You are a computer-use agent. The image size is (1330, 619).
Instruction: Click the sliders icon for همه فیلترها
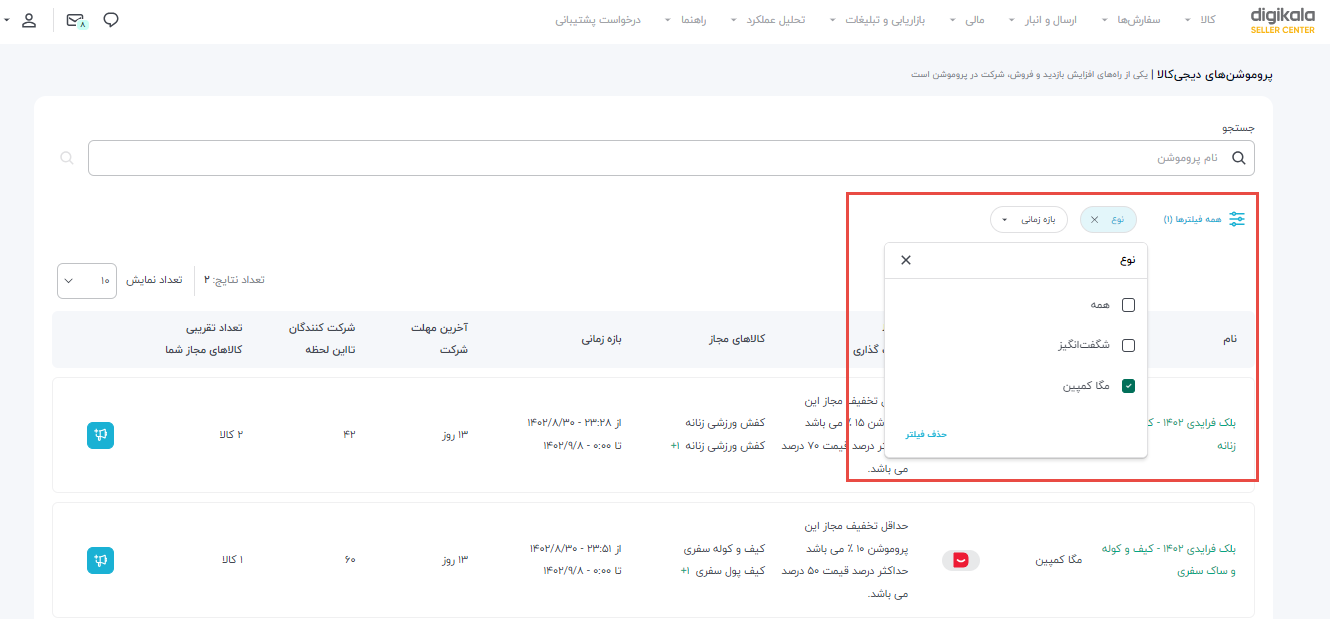1237,219
